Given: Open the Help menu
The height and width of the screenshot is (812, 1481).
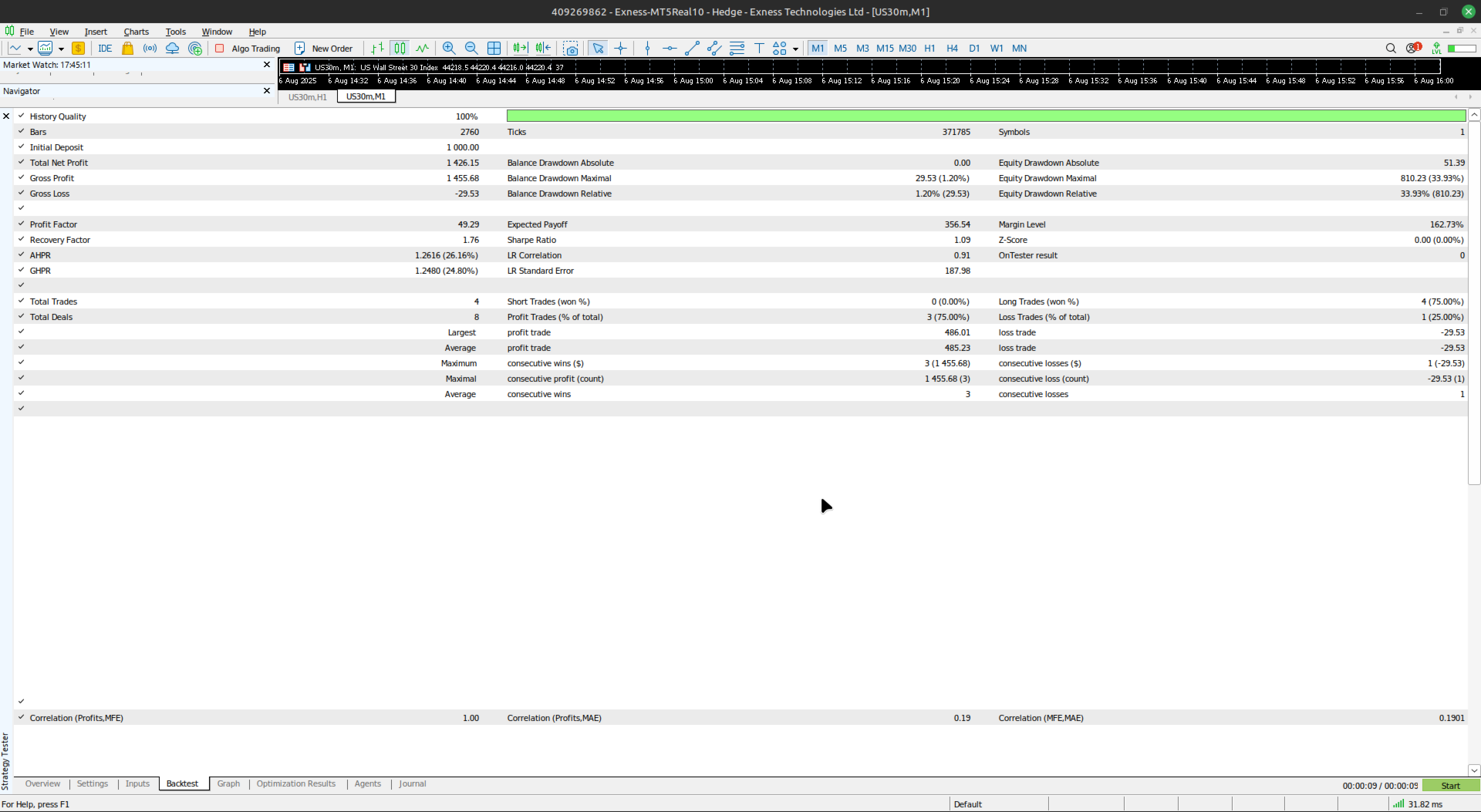Looking at the screenshot, I should pyautogui.click(x=257, y=32).
